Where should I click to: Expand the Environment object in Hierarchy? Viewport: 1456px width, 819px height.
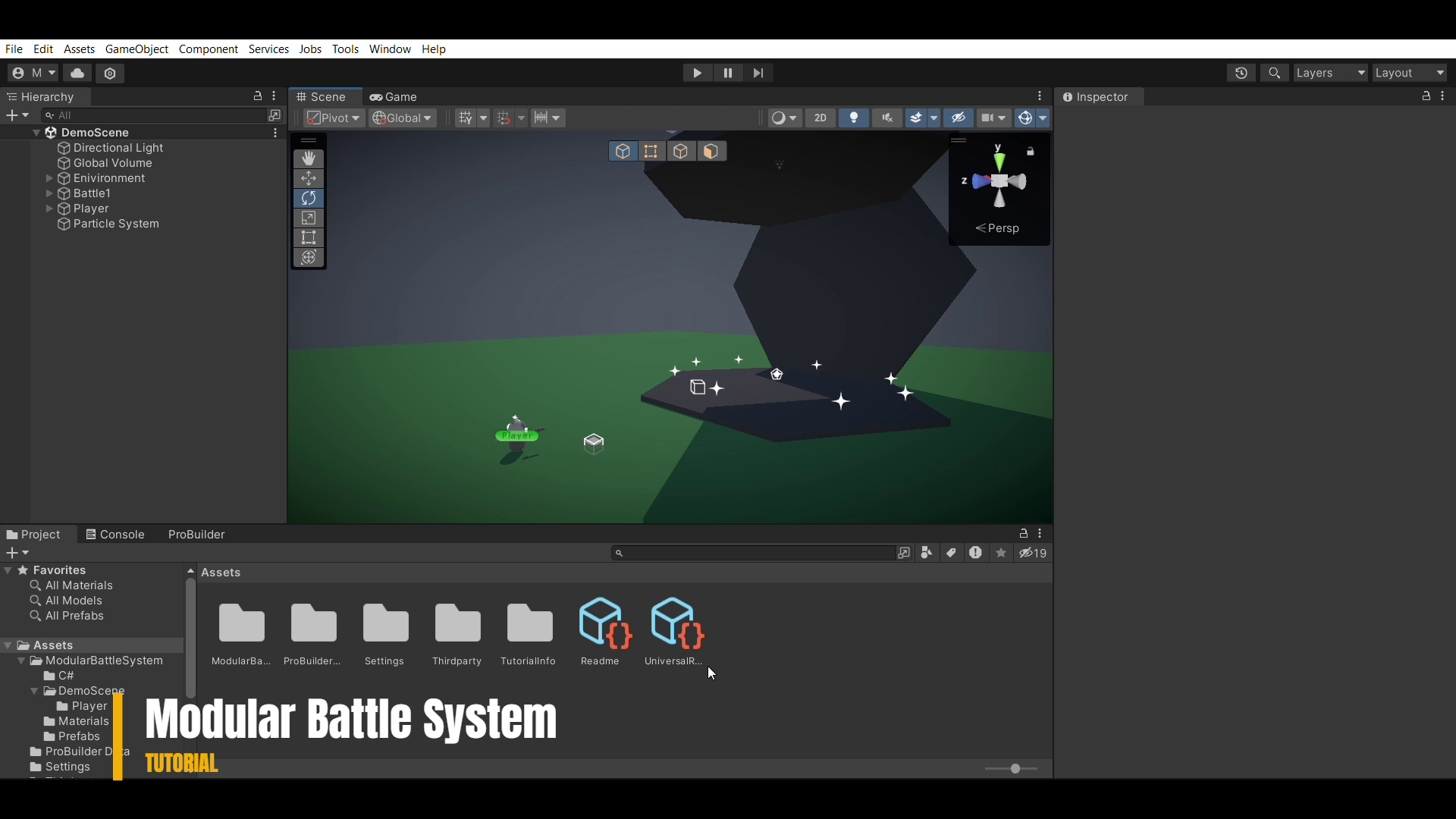(49, 178)
